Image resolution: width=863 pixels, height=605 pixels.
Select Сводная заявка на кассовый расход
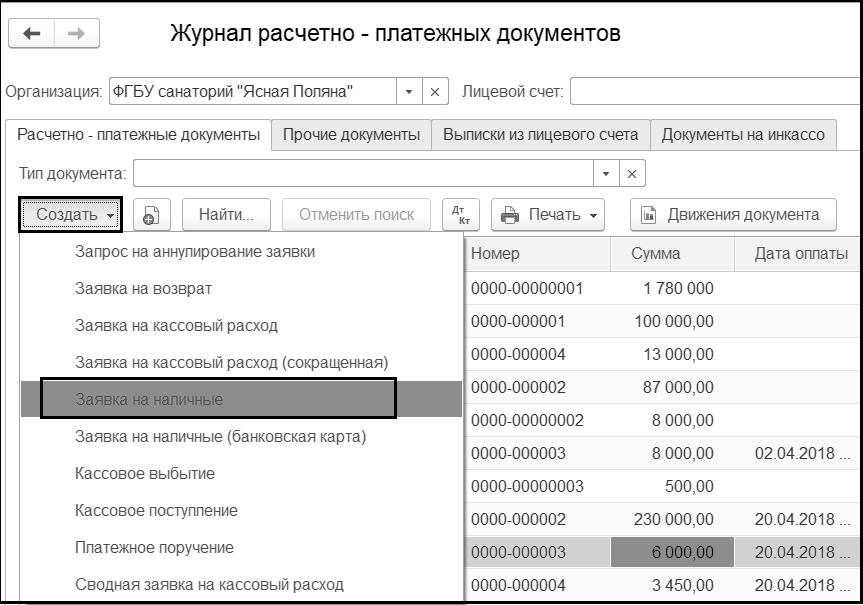241,585
